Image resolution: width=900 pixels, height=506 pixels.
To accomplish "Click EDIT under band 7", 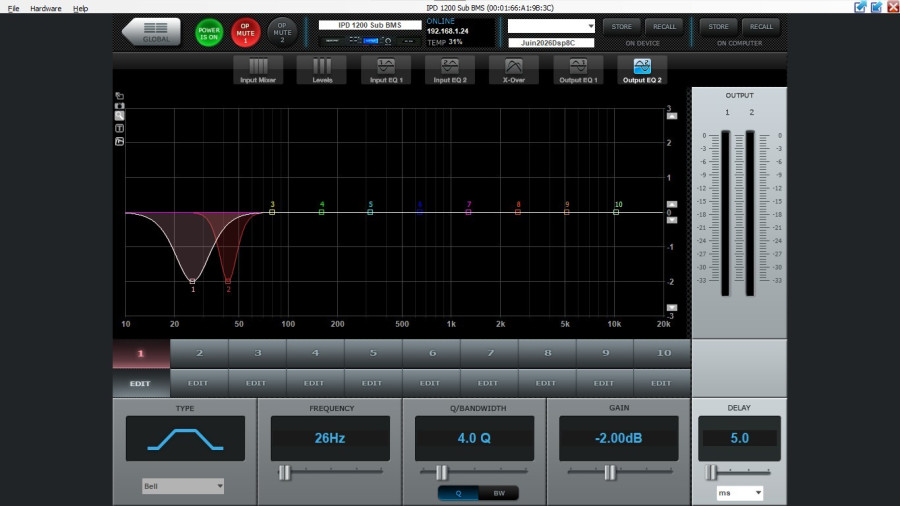I will 488,383.
